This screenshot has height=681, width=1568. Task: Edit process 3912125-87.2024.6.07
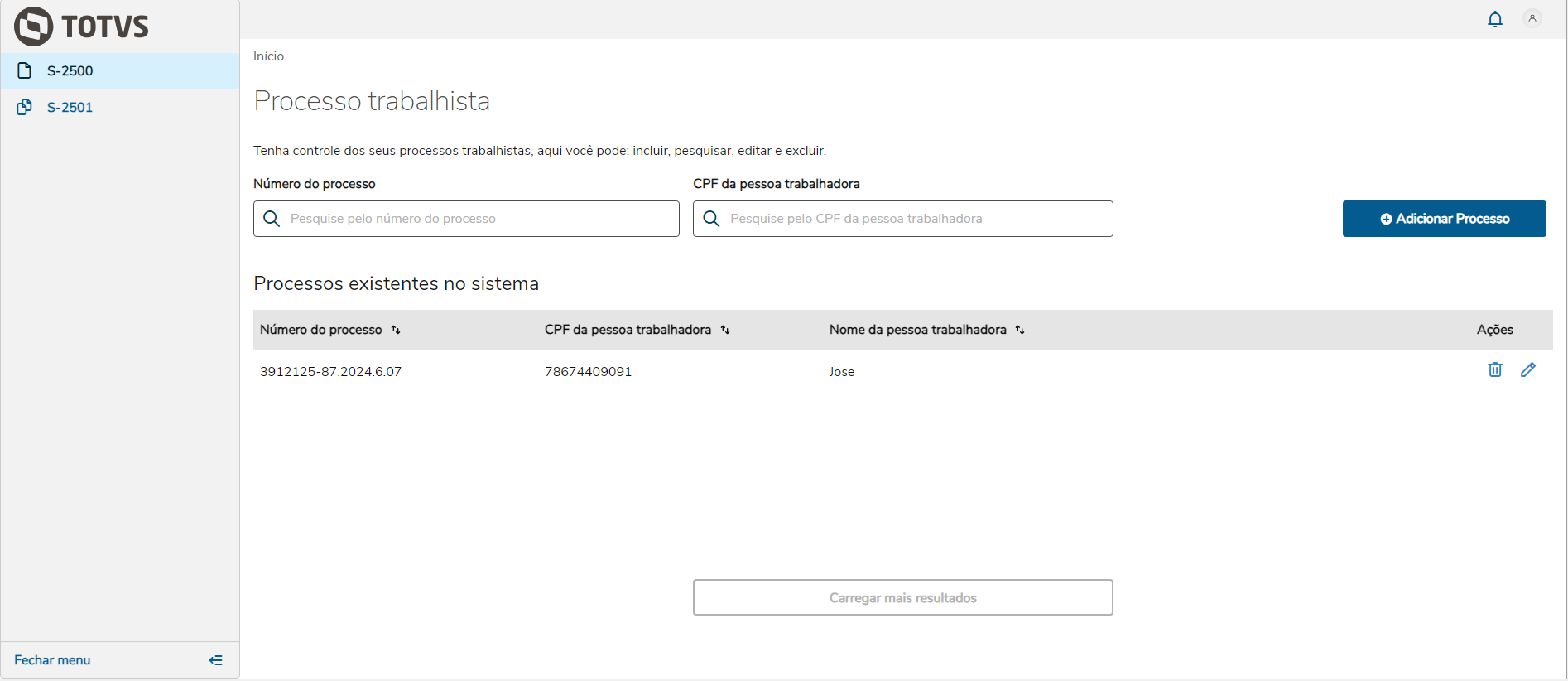pos(1527,369)
